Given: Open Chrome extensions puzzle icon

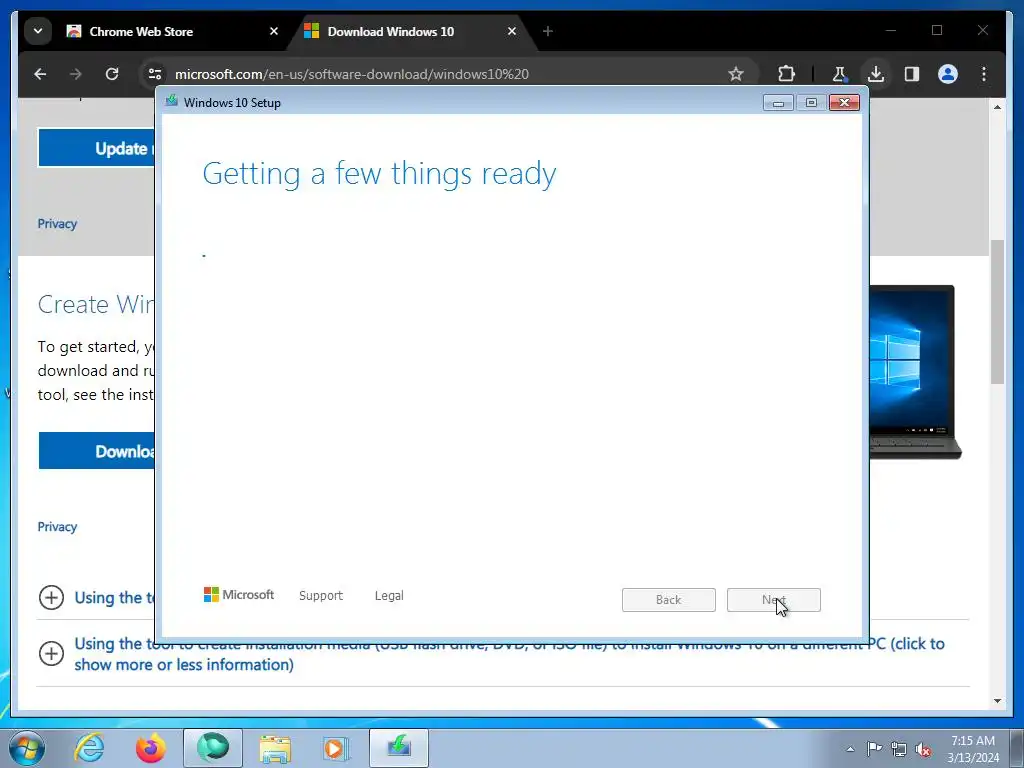Looking at the screenshot, I should click(786, 74).
